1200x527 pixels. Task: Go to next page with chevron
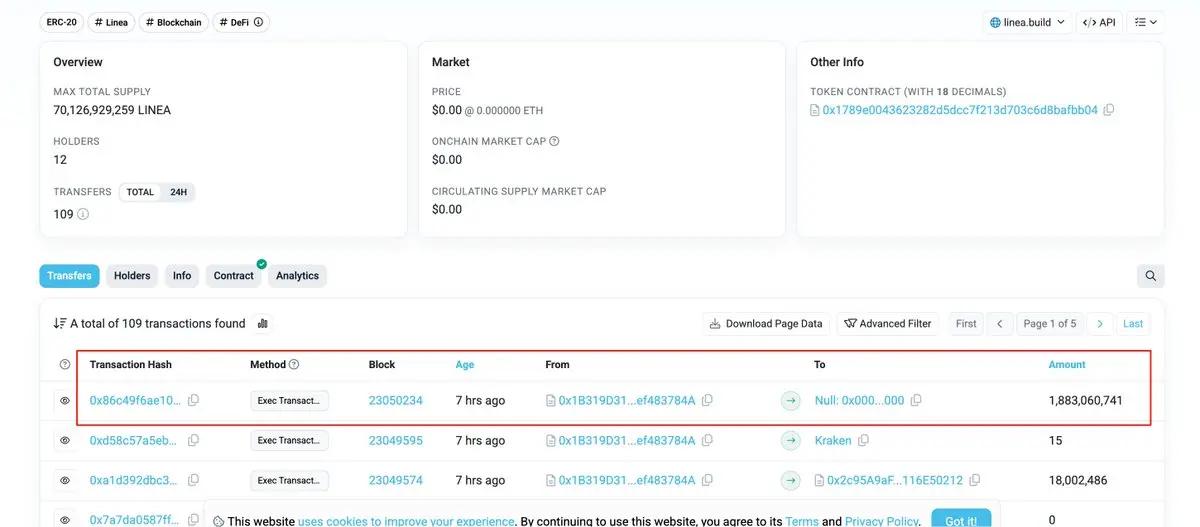pyautogui.click(x=1100, y=323)
